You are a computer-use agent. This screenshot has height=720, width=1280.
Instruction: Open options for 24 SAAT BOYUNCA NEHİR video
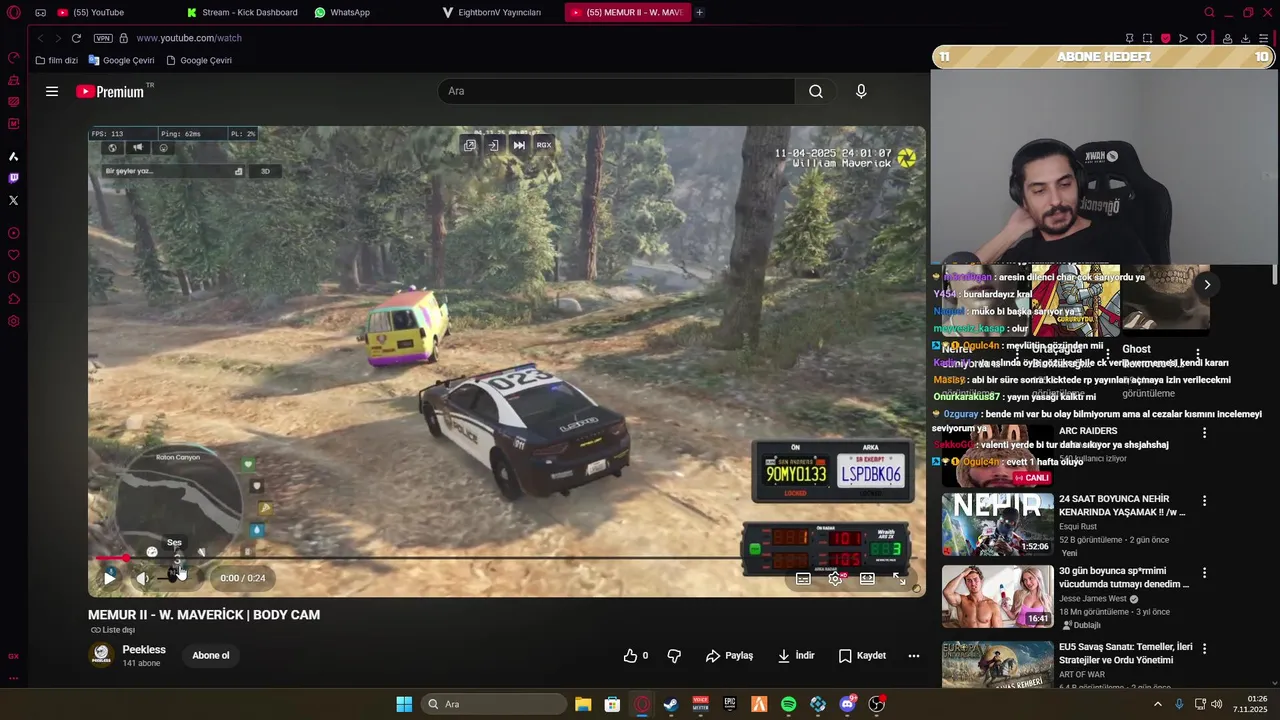1204,500
